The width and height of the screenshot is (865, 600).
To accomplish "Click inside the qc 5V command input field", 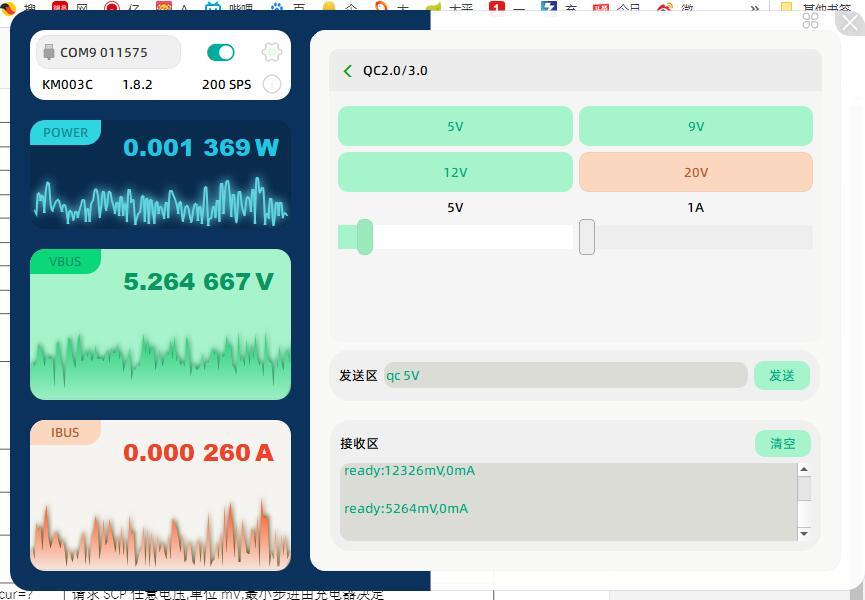I will (x=565, y=375).
